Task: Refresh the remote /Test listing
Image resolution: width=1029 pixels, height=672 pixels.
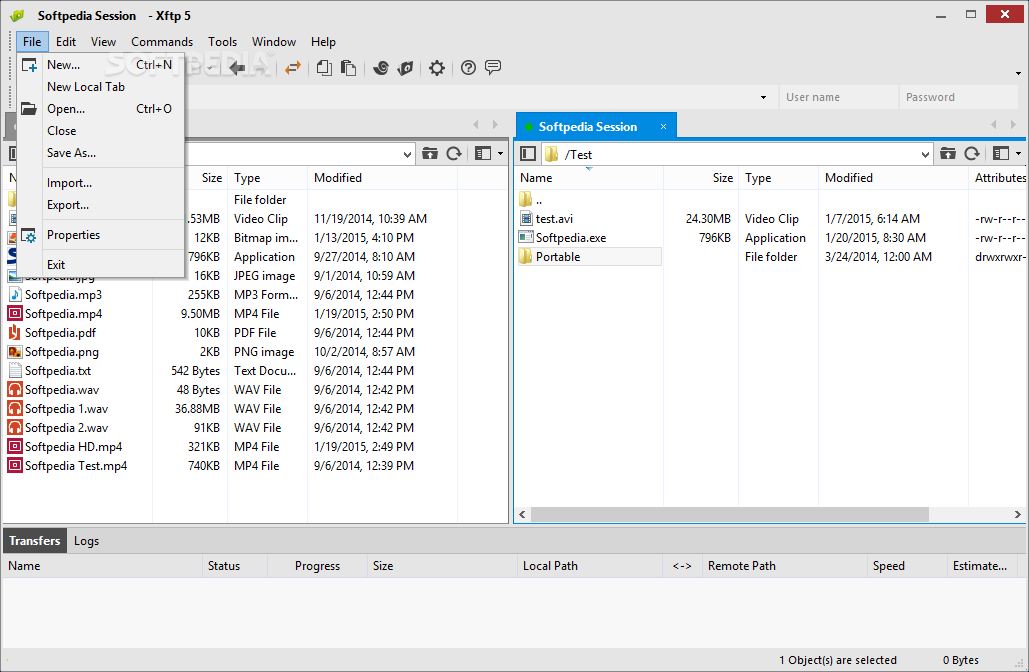Action: click(x=972, y=154)
